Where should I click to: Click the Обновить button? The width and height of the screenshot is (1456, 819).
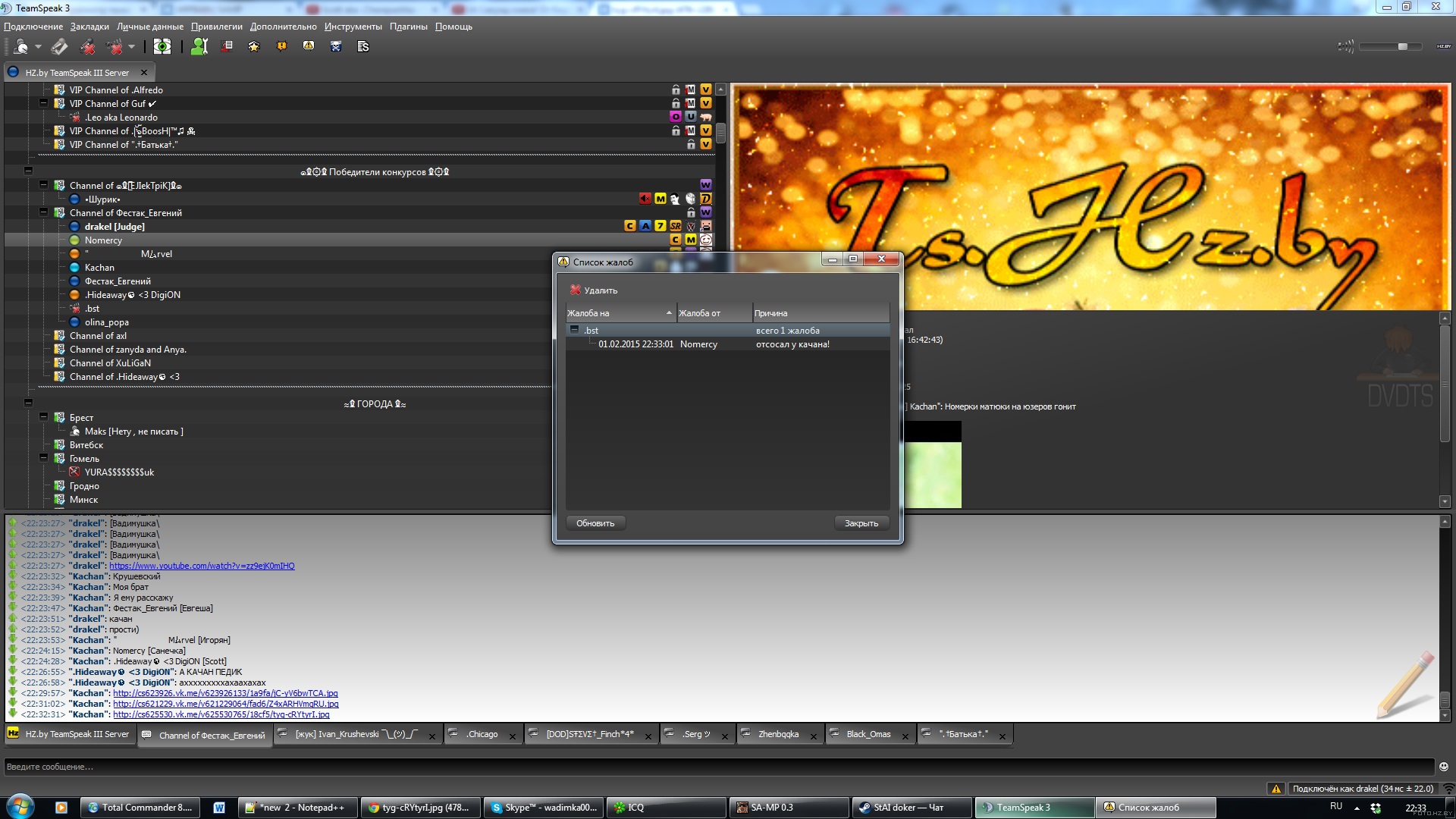595,523
